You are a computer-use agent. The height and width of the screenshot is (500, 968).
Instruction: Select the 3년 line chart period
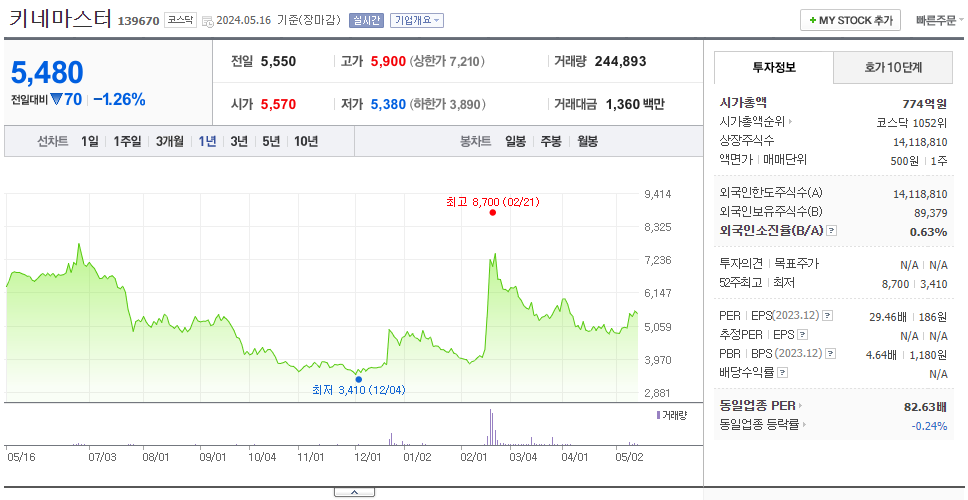(x=239, y=141)
